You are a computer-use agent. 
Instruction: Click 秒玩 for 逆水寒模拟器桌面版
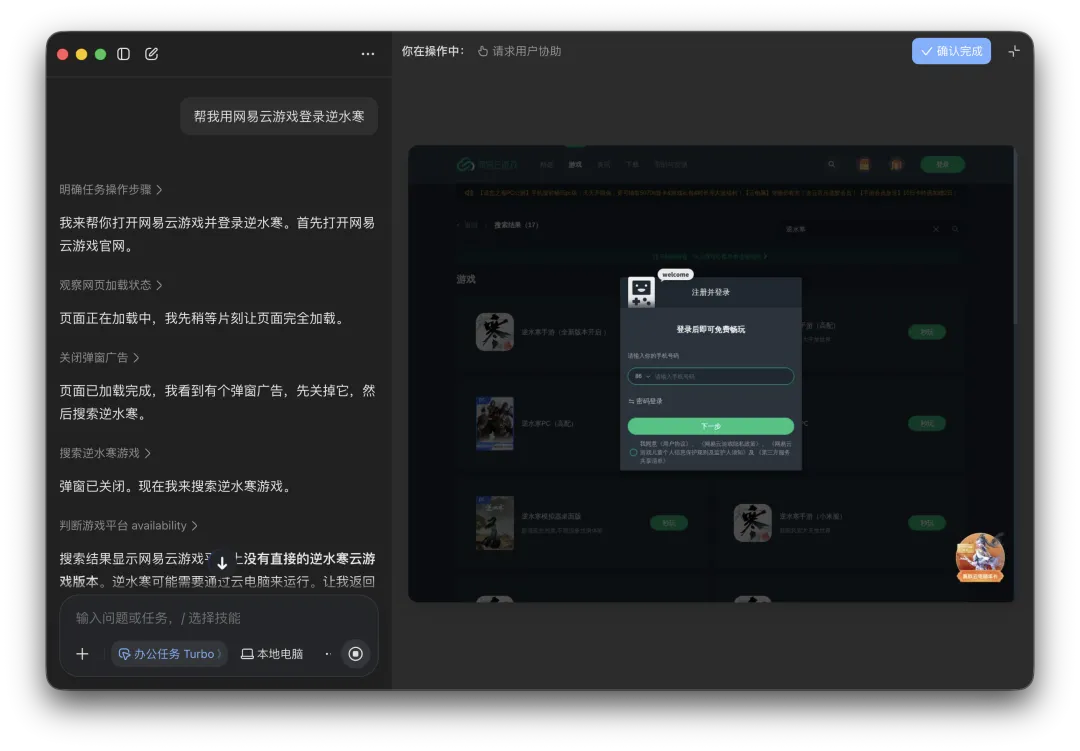(x=669, y=523)
